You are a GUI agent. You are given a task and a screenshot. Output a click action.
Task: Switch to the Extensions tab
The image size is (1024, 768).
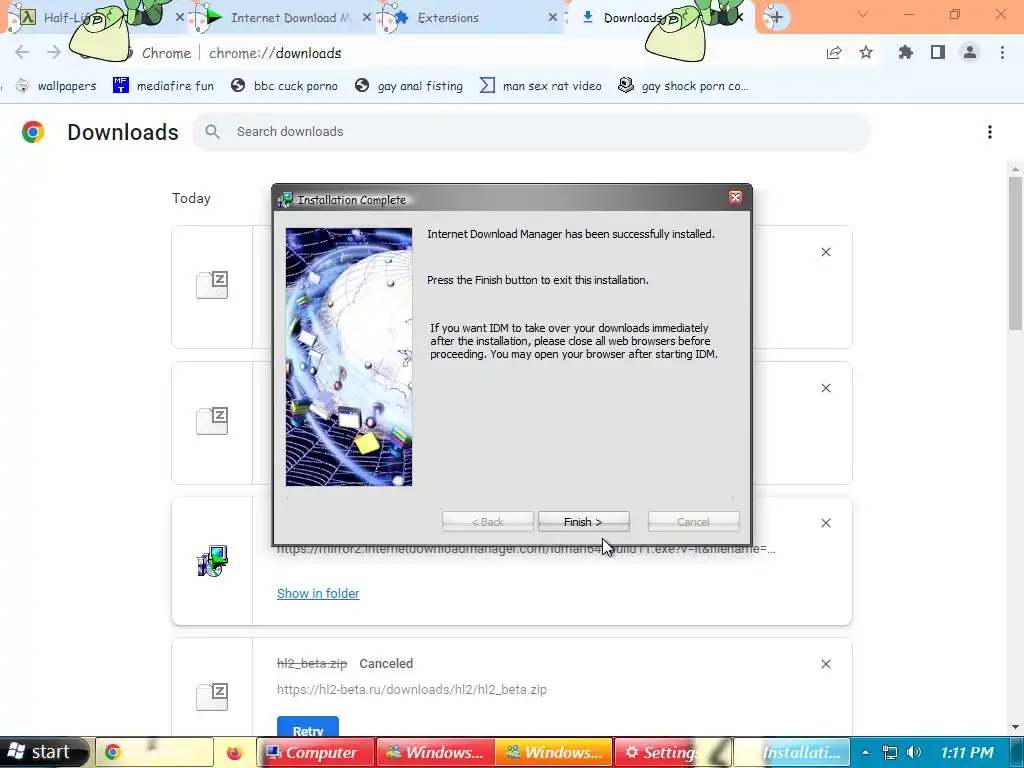click(469, 18)
